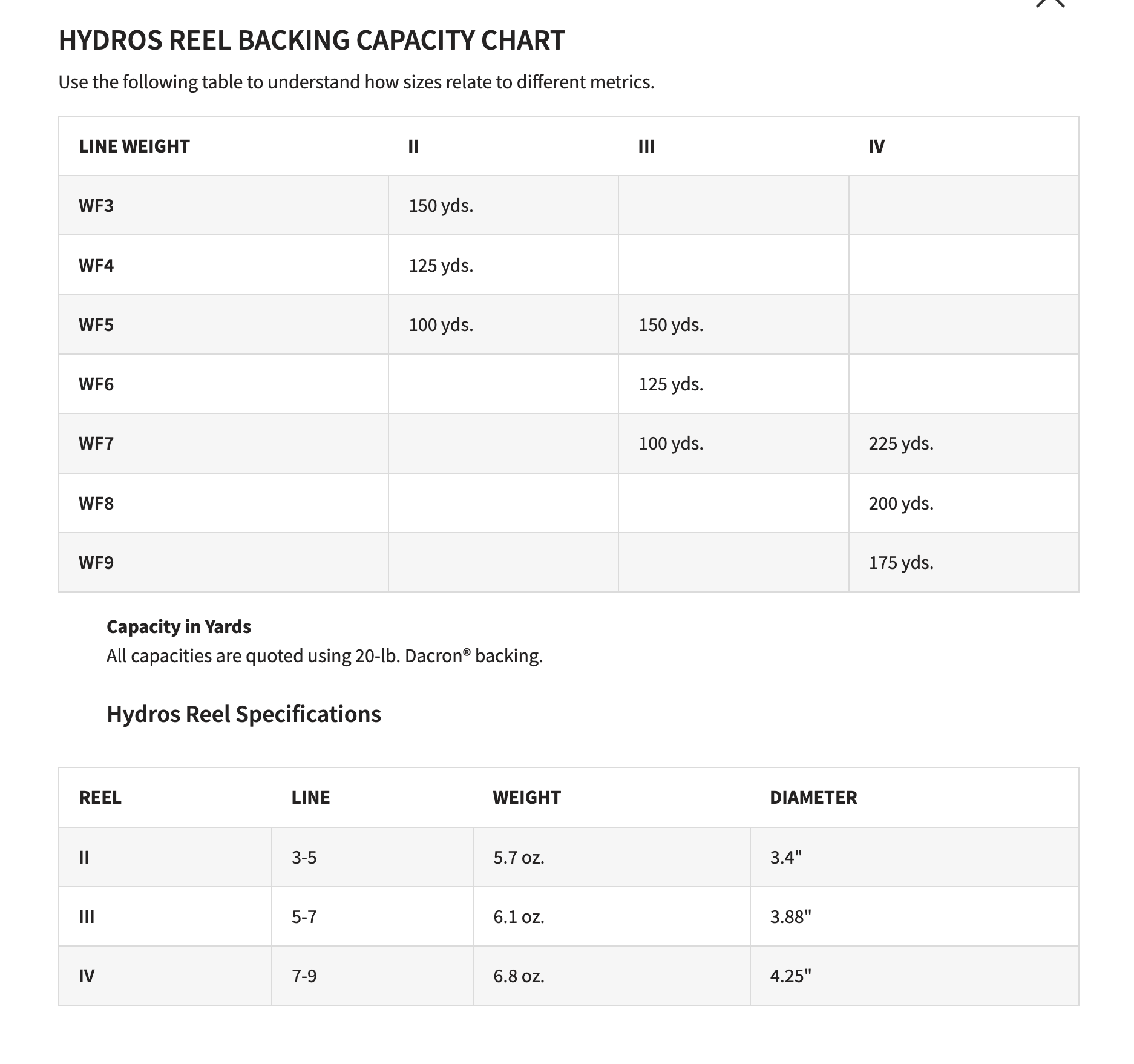Screen dimensions: 1134x1064
Task: Click the 200 yds. cell in WF8 row
Action: (901, 504)
